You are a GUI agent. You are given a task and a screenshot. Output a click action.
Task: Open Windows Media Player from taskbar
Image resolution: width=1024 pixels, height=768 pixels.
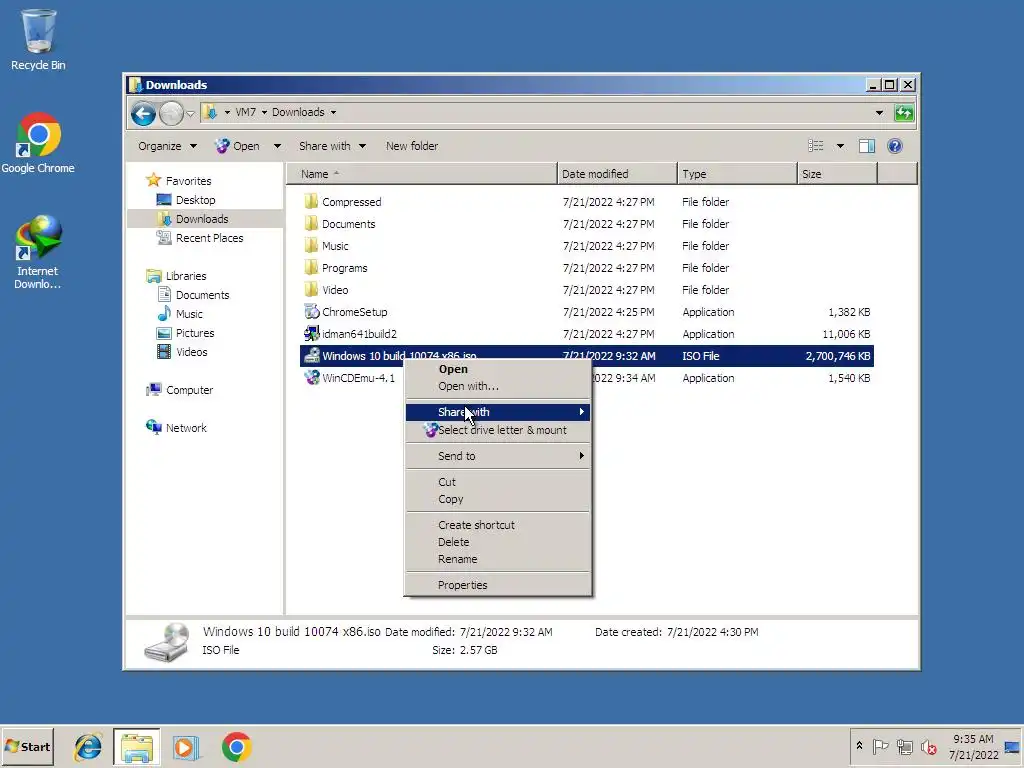pos(185,747)
